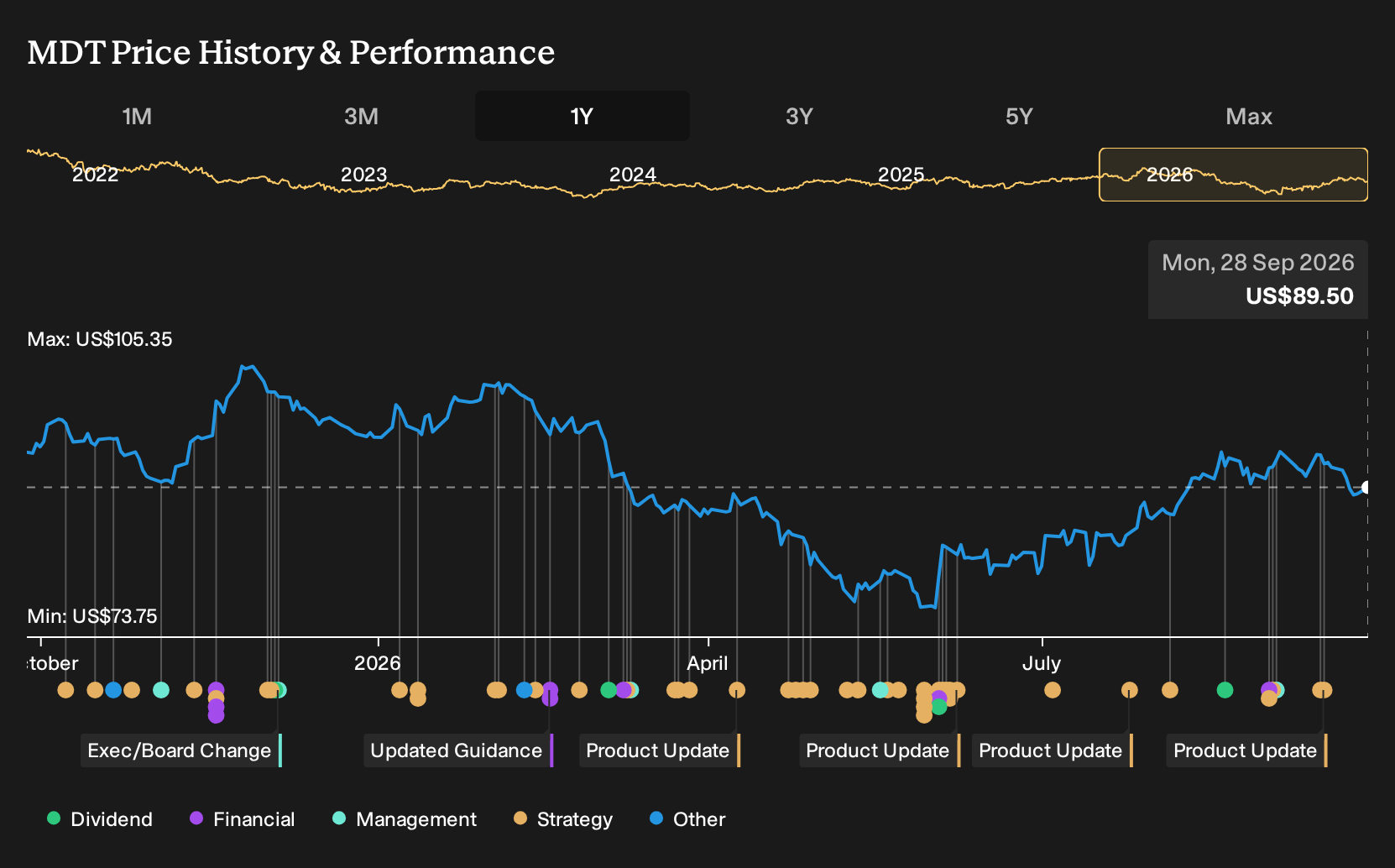Toggle the Dividend legend filter
Viewport: 1395px width, 868px height.
point(100,818)
